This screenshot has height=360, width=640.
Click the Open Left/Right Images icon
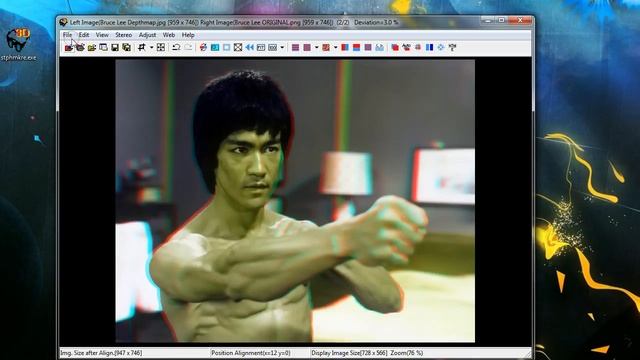click(x=80, y=48)
